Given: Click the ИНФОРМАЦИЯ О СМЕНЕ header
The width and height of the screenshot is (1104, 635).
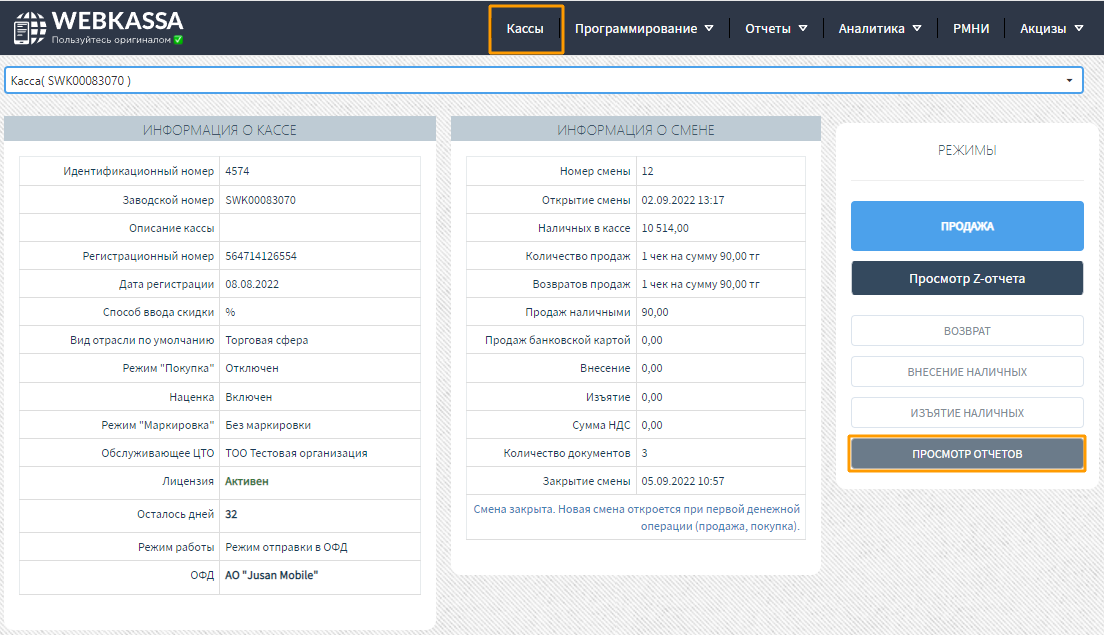Looking at the screenshot, I should coord(636,130).
